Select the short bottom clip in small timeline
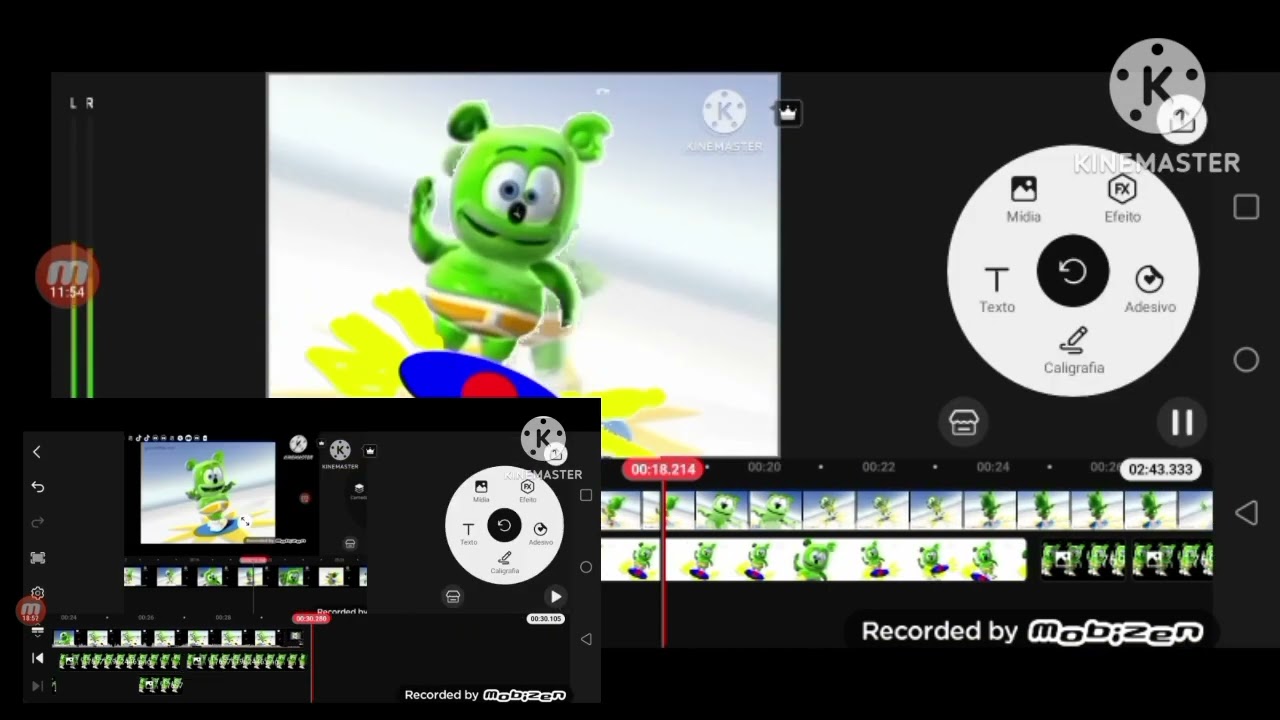Image resolution: width=1280 pixels, height=720 pixels. (160, 685)
